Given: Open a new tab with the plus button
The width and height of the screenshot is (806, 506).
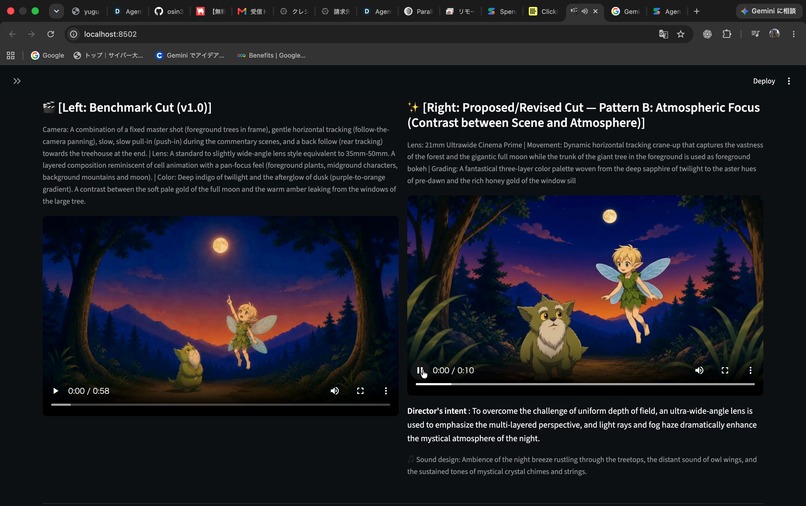Looking at the screenshot, I should (697, 11).
